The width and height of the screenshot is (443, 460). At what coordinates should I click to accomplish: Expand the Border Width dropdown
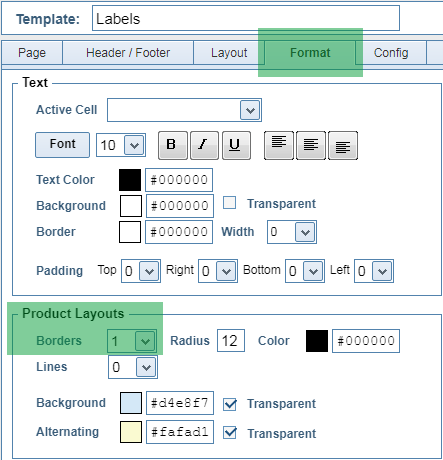point(292,232)
